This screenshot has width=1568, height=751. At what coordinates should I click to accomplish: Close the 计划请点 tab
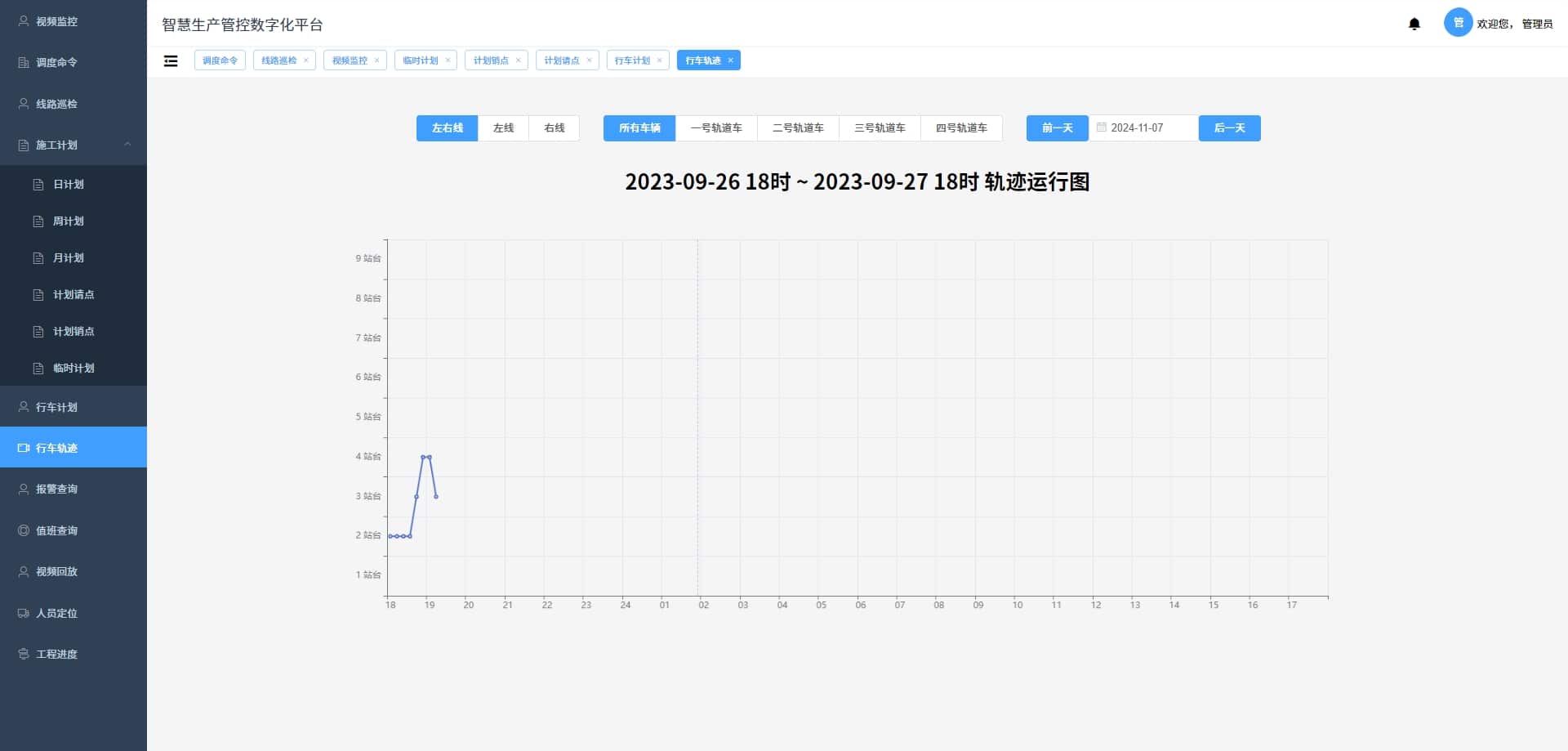589,60
